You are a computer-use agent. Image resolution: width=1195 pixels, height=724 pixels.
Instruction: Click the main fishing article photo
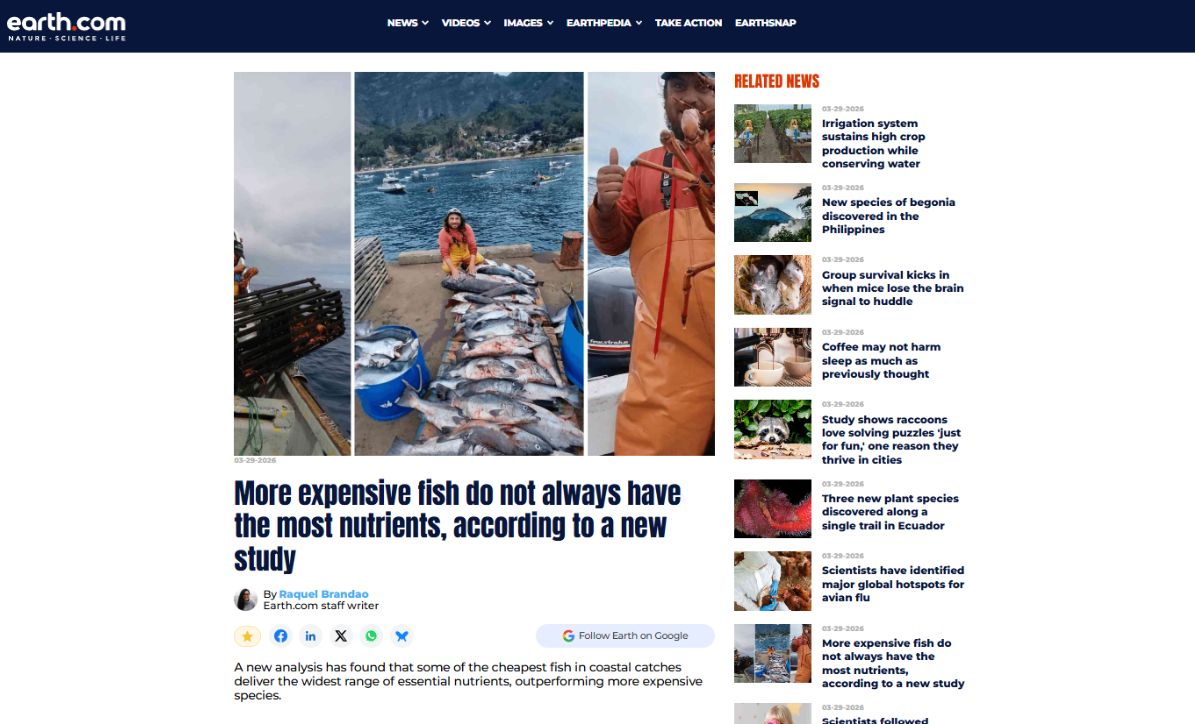pyautogui.click(x=474, y=264)
